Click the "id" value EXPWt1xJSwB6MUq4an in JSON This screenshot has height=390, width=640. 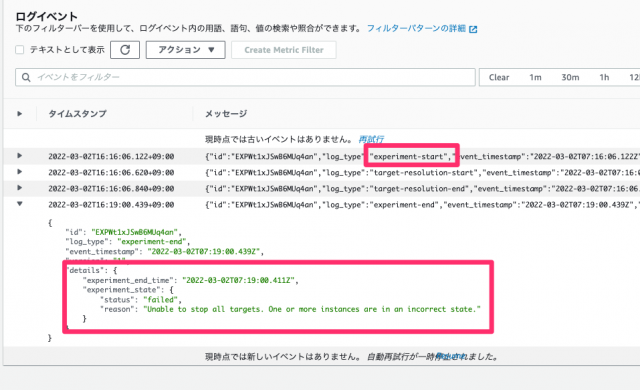point(136,232)
